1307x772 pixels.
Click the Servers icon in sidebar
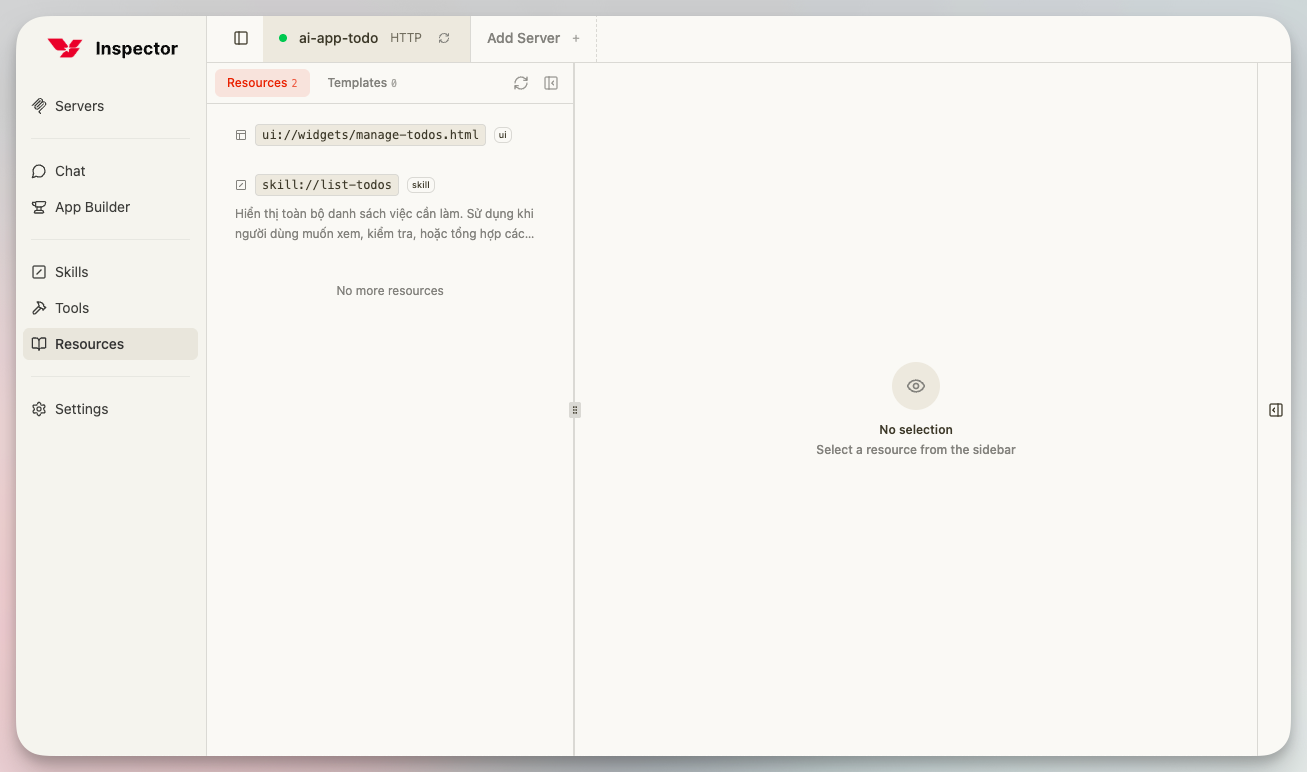point(39,106)
